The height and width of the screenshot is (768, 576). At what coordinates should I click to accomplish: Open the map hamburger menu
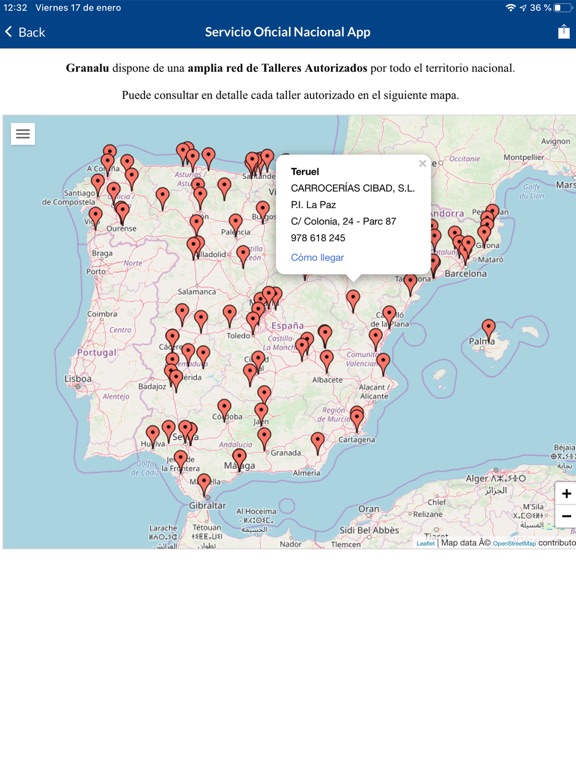click(x=23, y=134)
